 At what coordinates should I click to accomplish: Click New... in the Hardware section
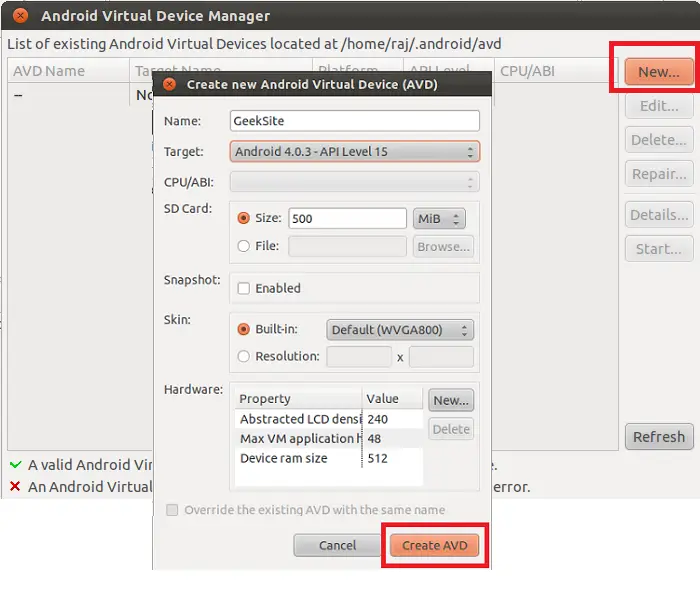[x=451, y=400]
